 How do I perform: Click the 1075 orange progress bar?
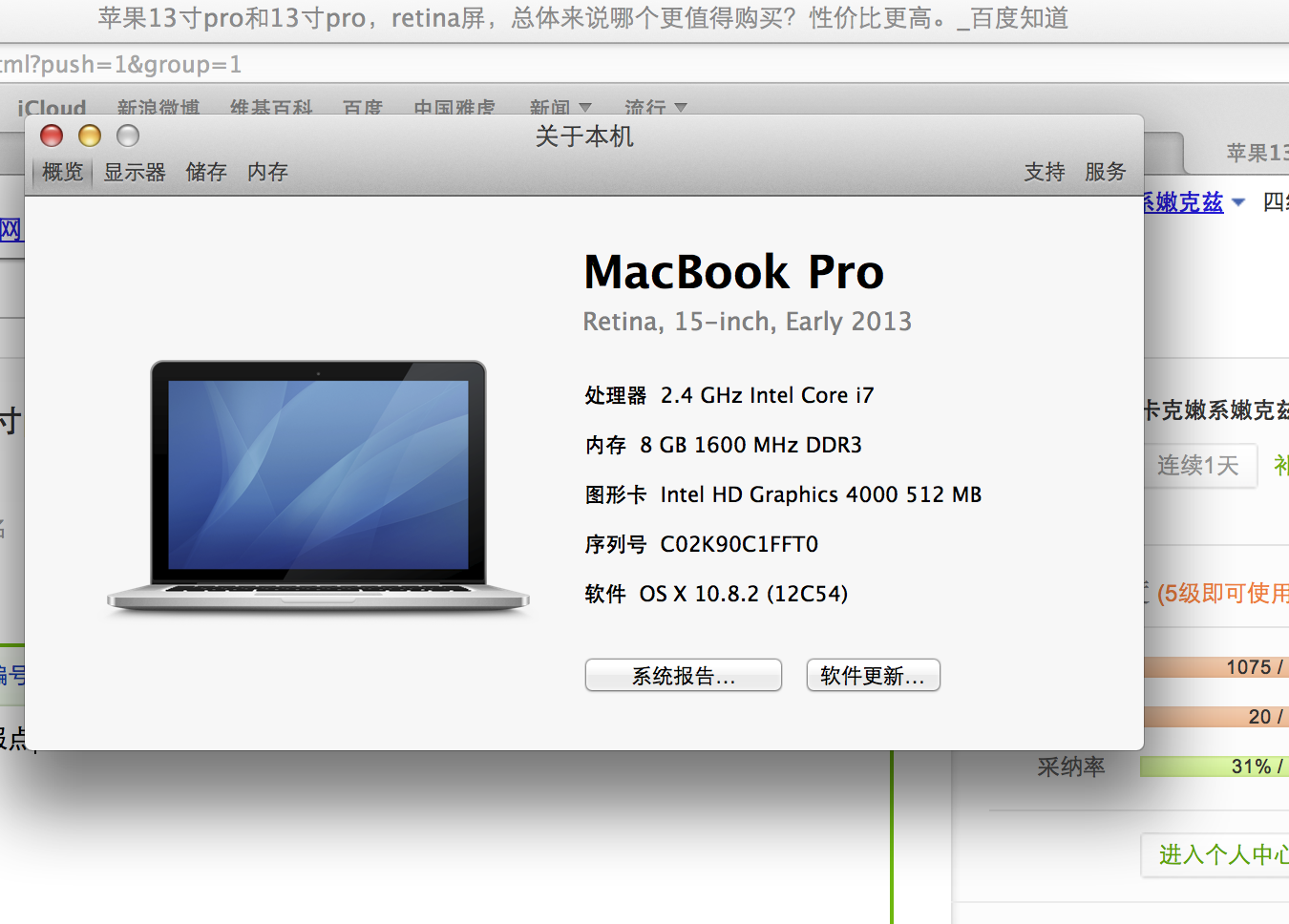point(1216,667)
